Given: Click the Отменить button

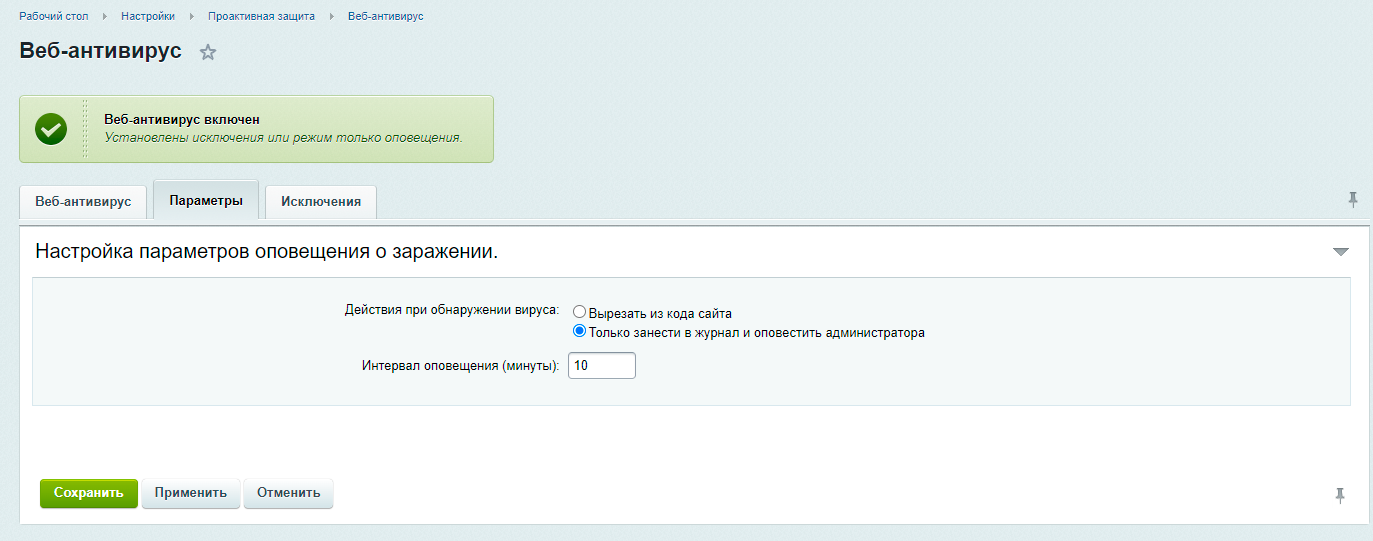Looking at the screenshot, I should pyautogui.click(x=288, y=493).
